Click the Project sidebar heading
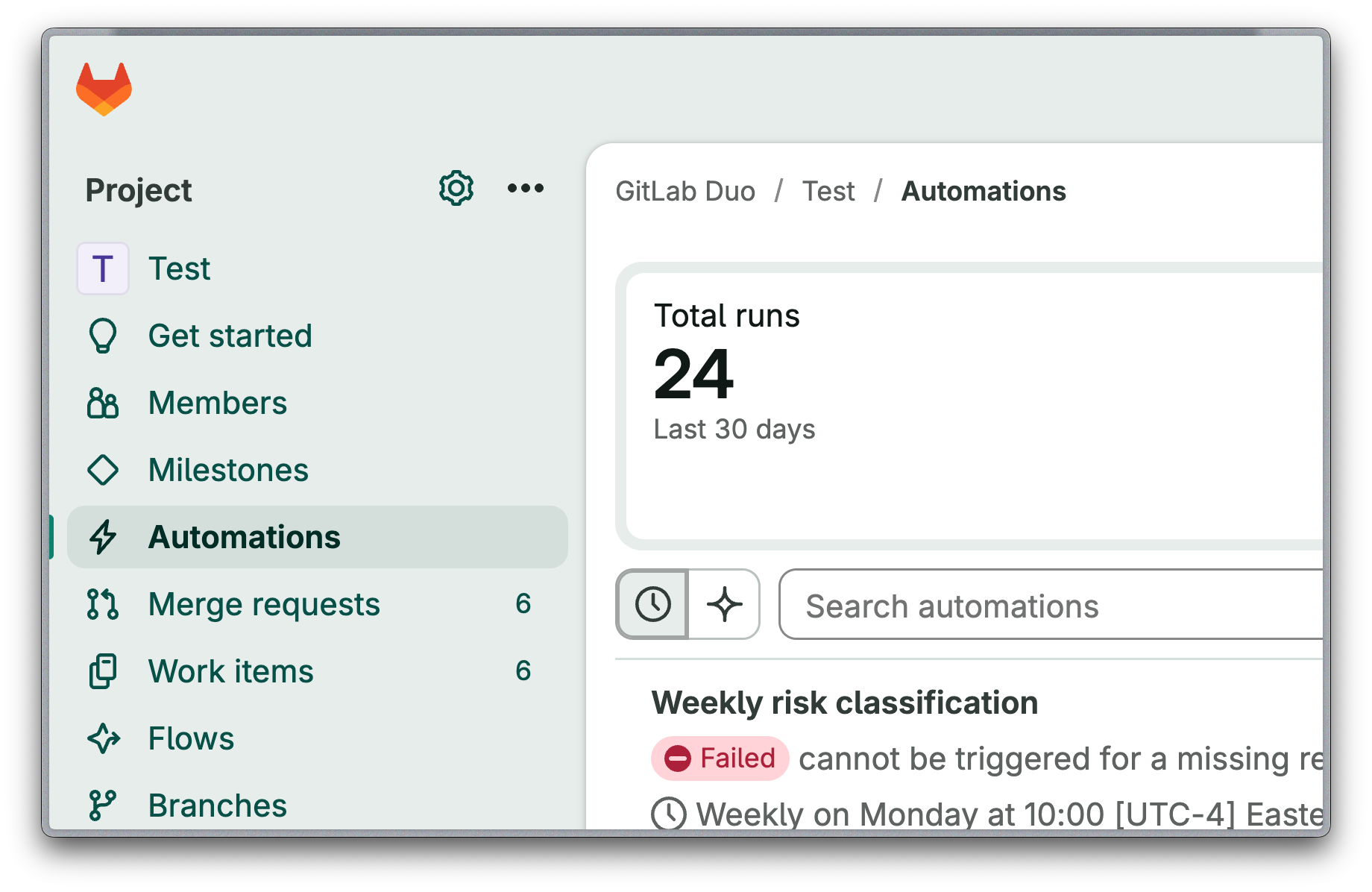1372x892 pixels. [x=139, y=191]
